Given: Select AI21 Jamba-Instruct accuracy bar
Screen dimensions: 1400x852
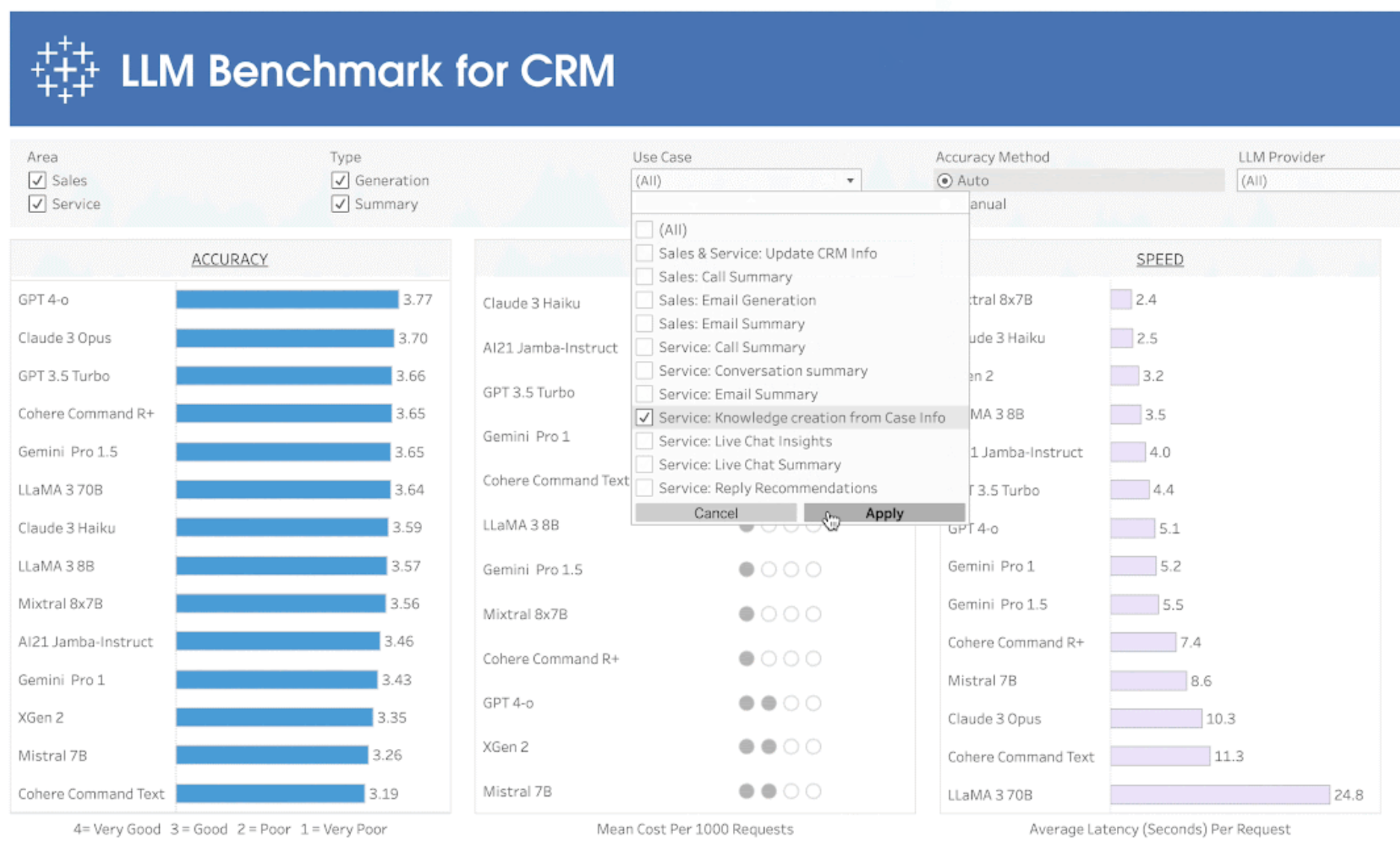Looking at the screenshot, I should click(278, 641).
